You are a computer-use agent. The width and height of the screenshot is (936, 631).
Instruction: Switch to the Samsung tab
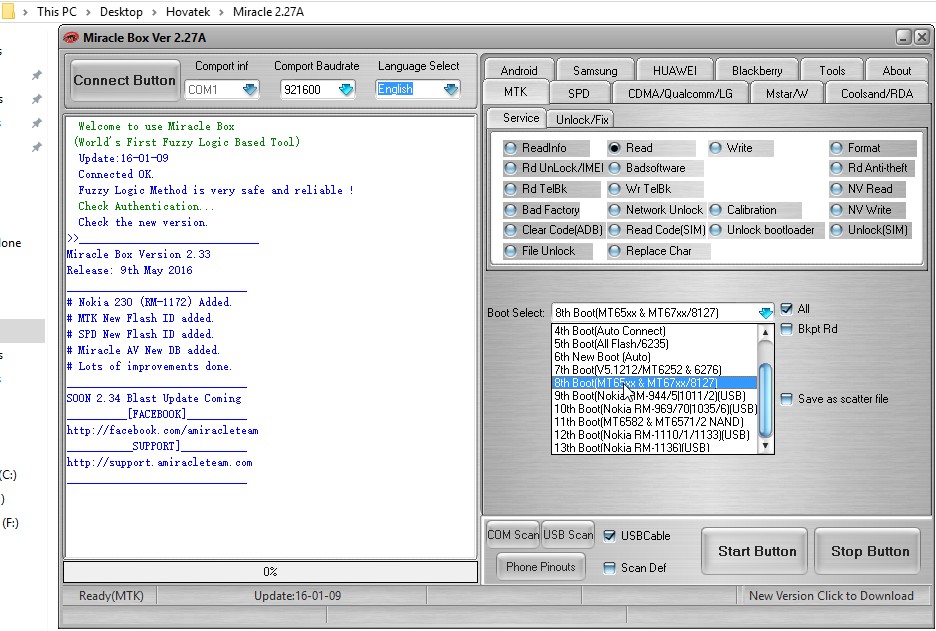coord(595,70)
